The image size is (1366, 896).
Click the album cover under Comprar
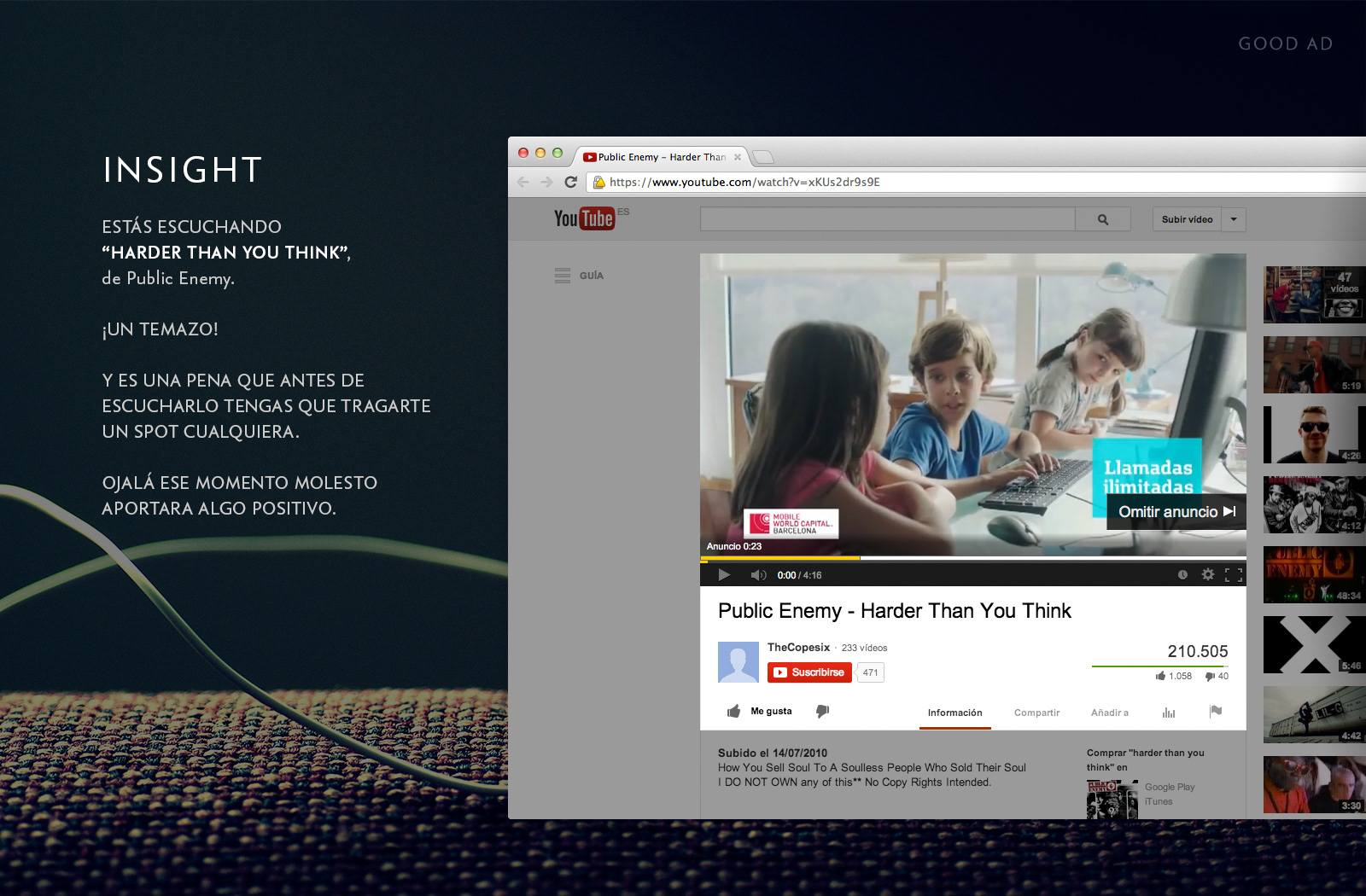[1112, 800]
